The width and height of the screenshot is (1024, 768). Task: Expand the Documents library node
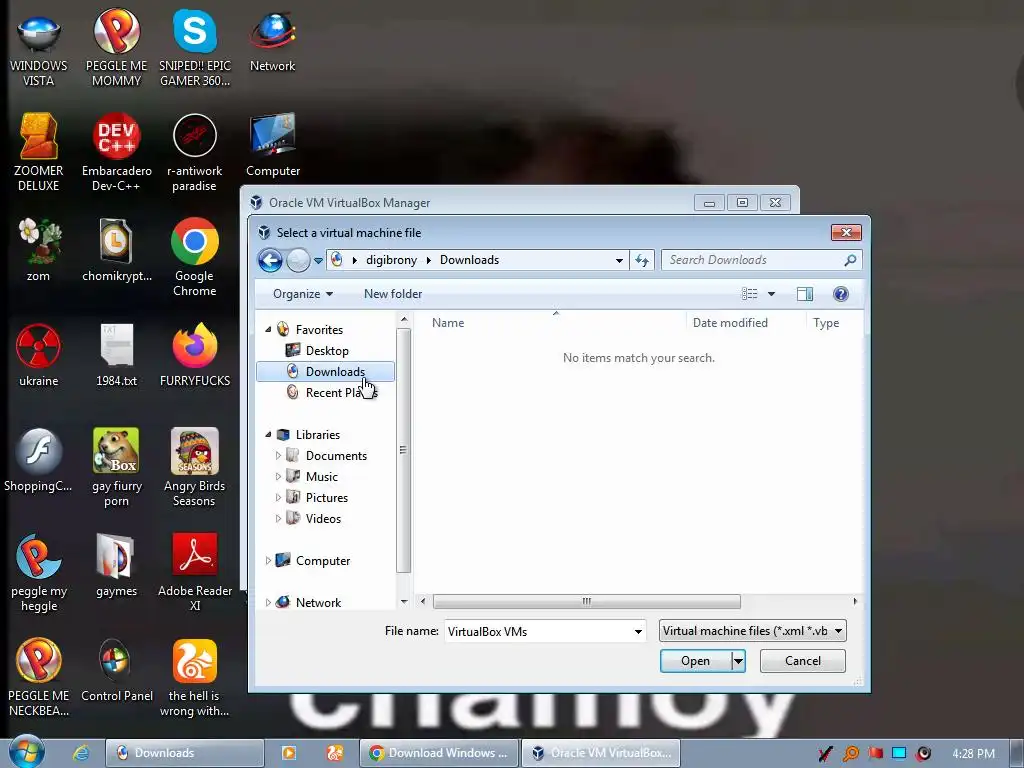point(278,456)
